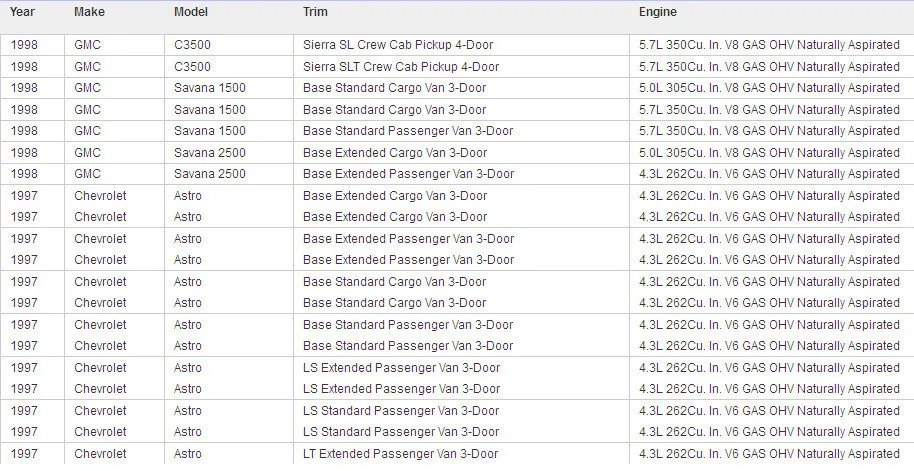Viewport: 914px width, 471px height.
Task: Click the Trim column header
Action: pyautogui.click(x=314, y=12)
